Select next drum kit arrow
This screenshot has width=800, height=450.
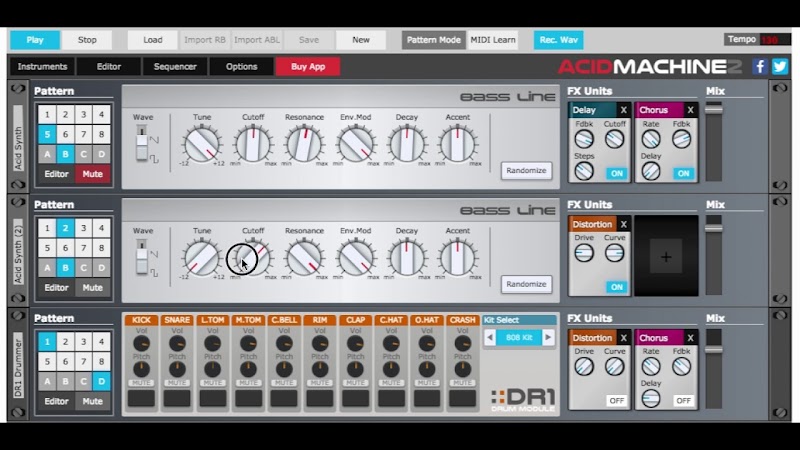[548, 337]
